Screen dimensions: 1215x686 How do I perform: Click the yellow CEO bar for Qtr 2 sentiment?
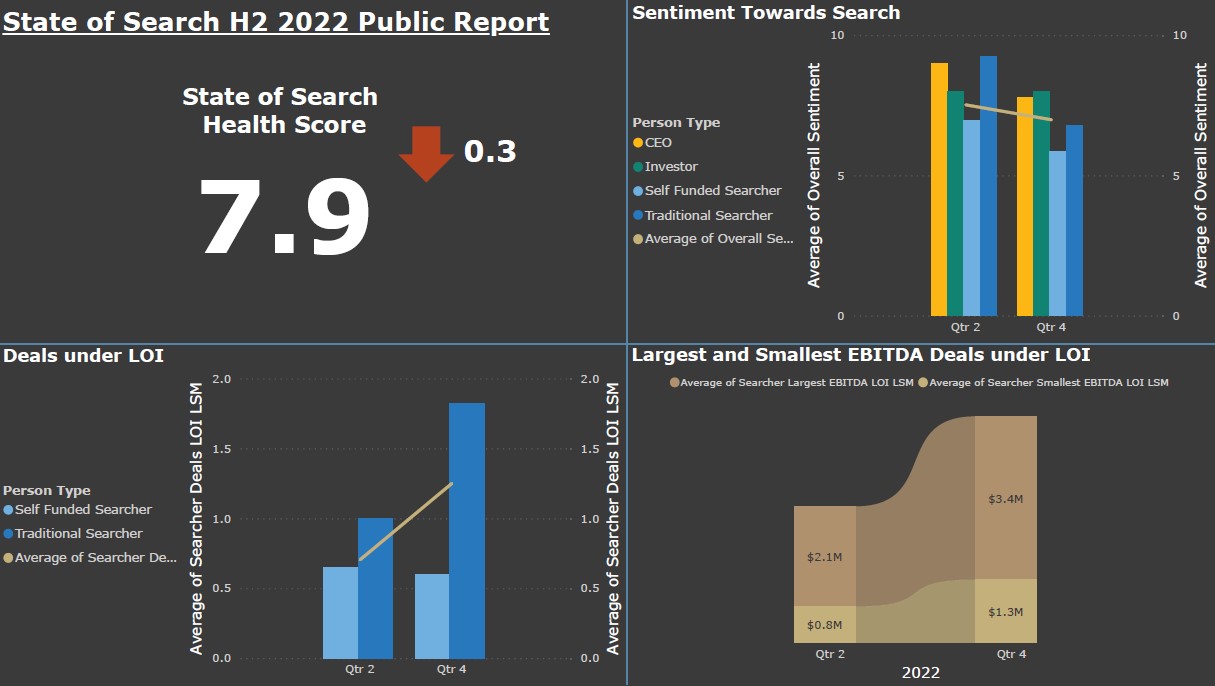(x=939, y=190)
